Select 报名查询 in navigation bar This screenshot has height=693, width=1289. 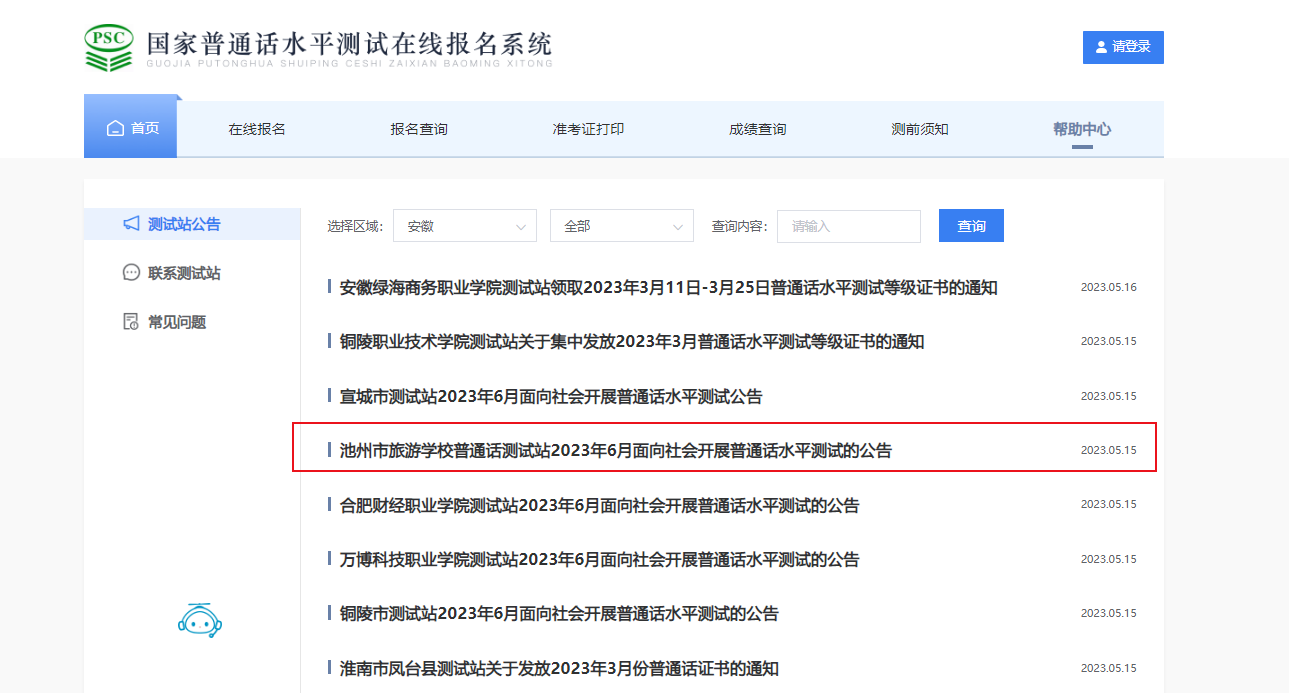click(x=419, y=129)
